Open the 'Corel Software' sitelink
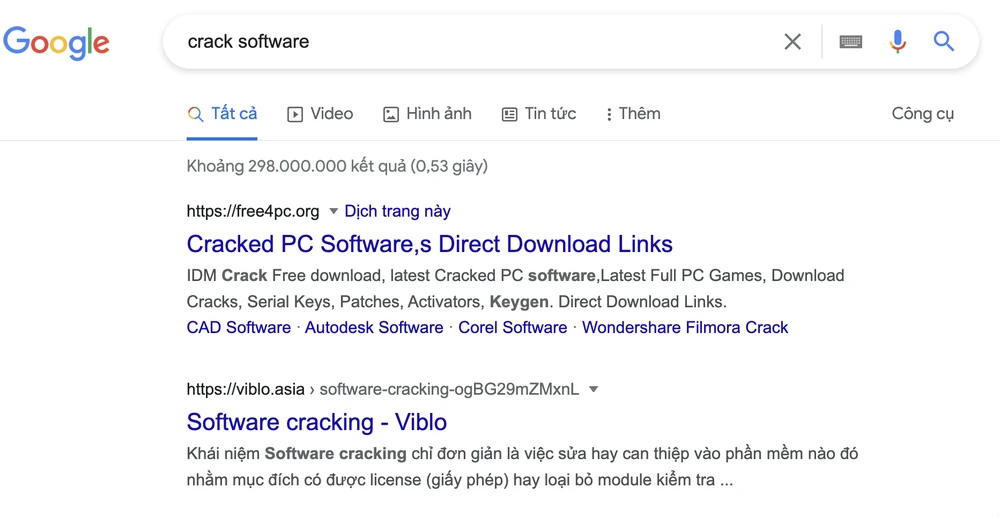 coord(513,328)
